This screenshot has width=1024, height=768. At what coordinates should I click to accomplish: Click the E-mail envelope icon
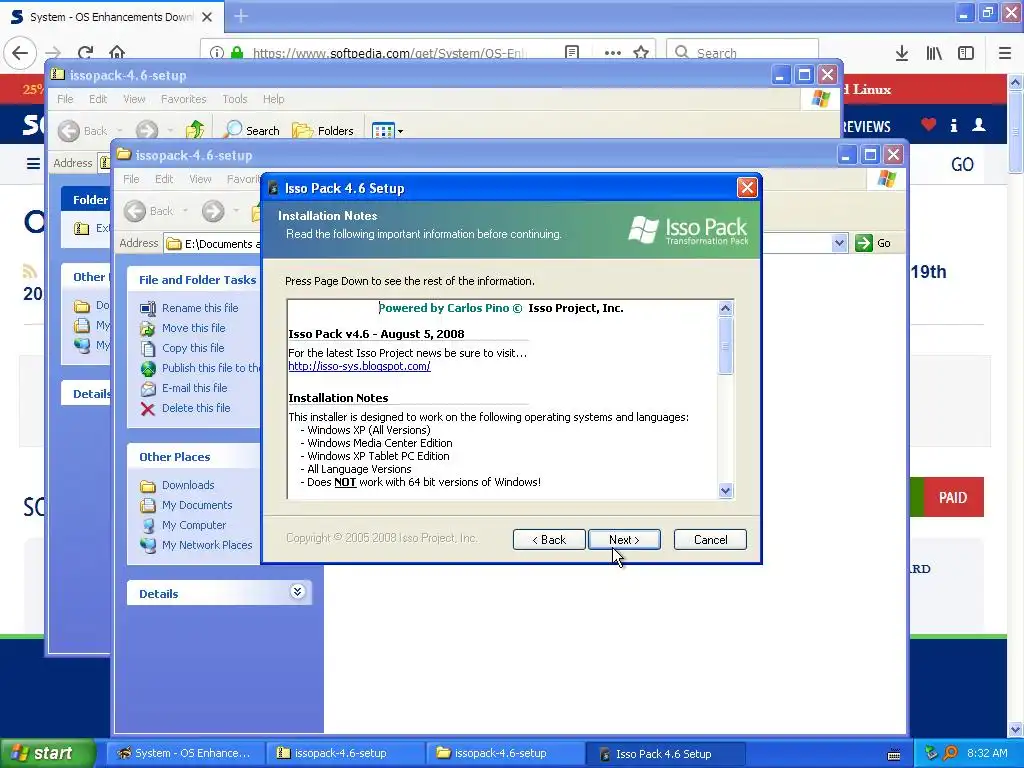coord(148,389)
